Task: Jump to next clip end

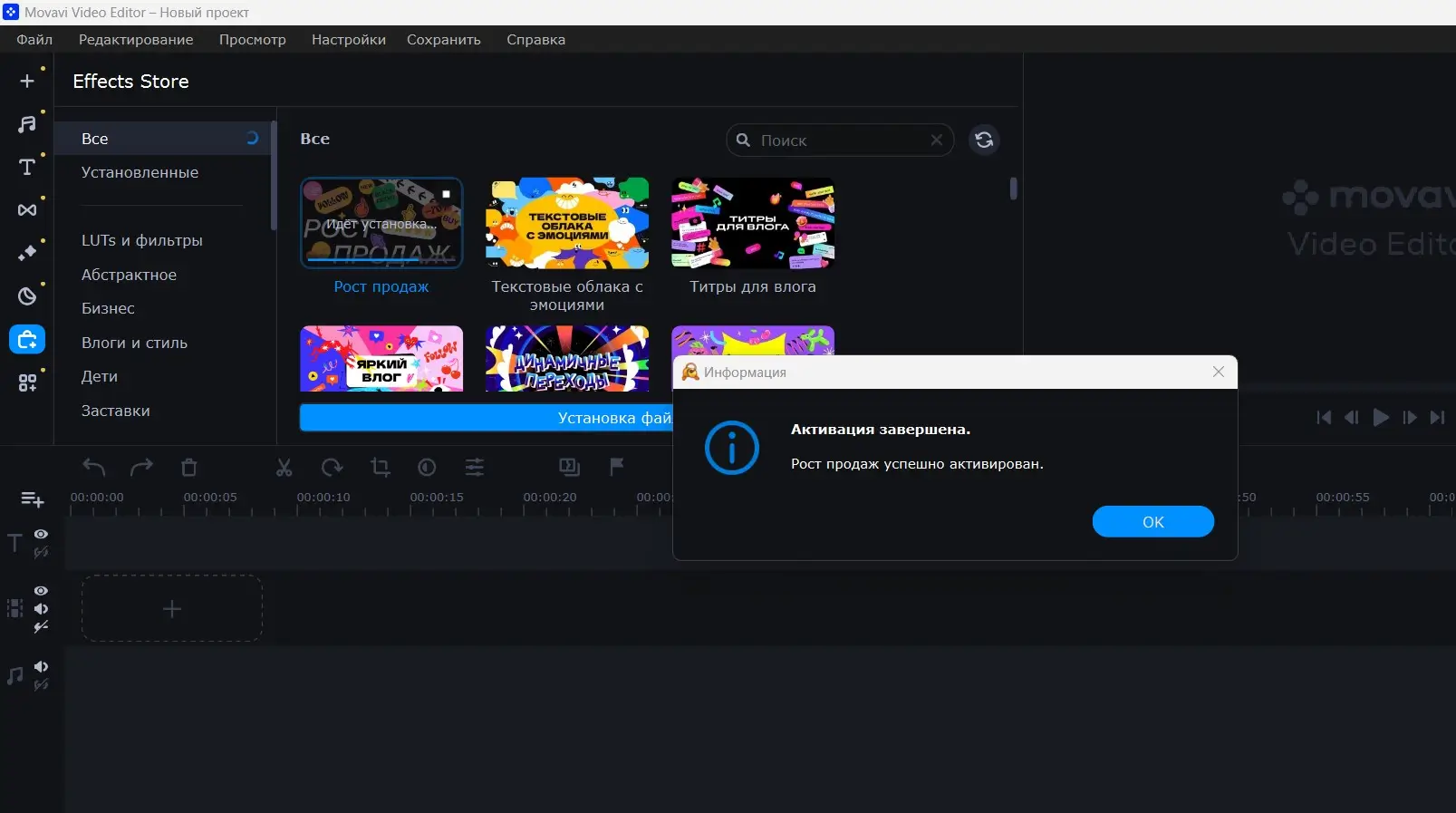Action: click(x=1438, y=417)
